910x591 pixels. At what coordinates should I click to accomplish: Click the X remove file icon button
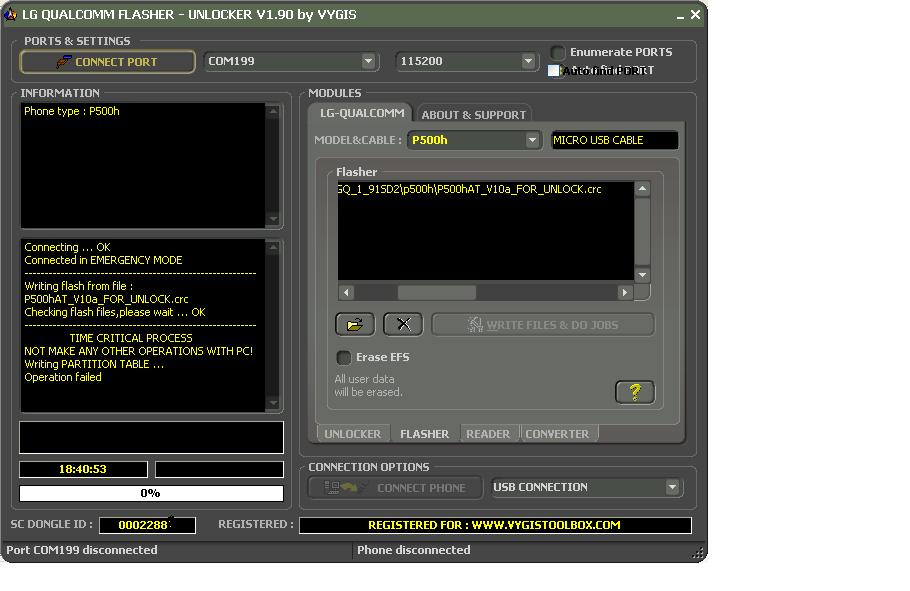tap(403, 324)
